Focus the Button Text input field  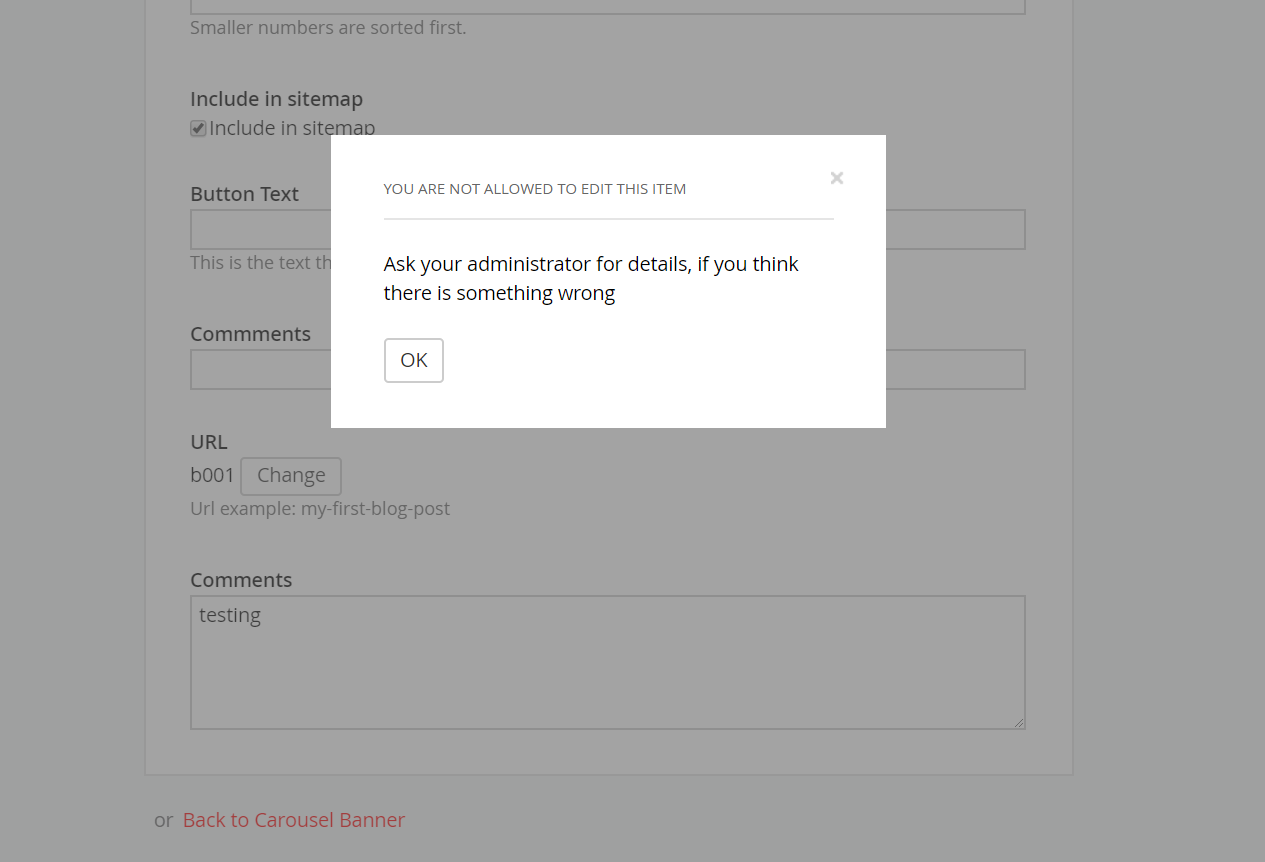(x=608, y=229)
